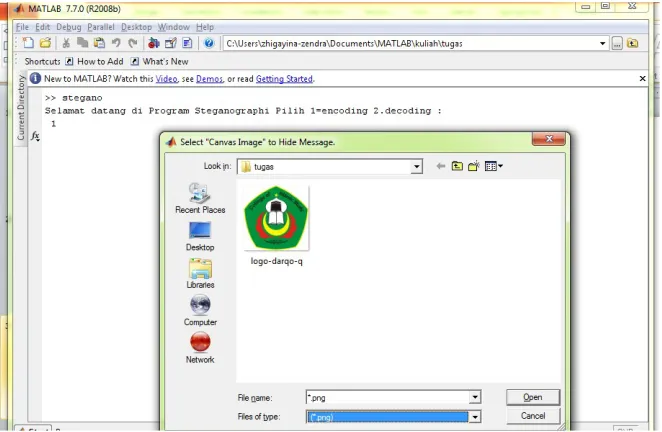Go to Computer in the dialog sidebar
Viewport: 662px width, 432px height.
click(x=200, y=311)
